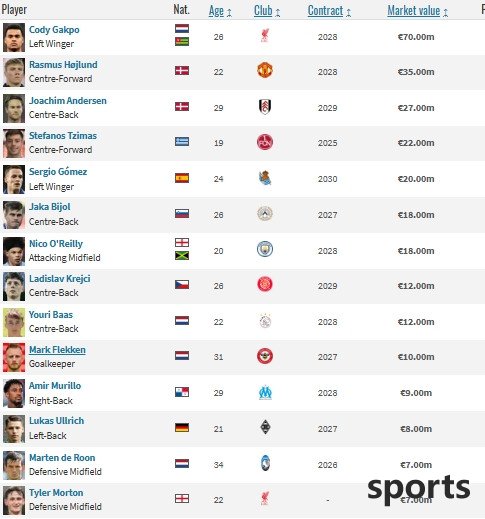Screen dimensions: 485x519
Task: Sort the table by Age column
Action: 216,11
